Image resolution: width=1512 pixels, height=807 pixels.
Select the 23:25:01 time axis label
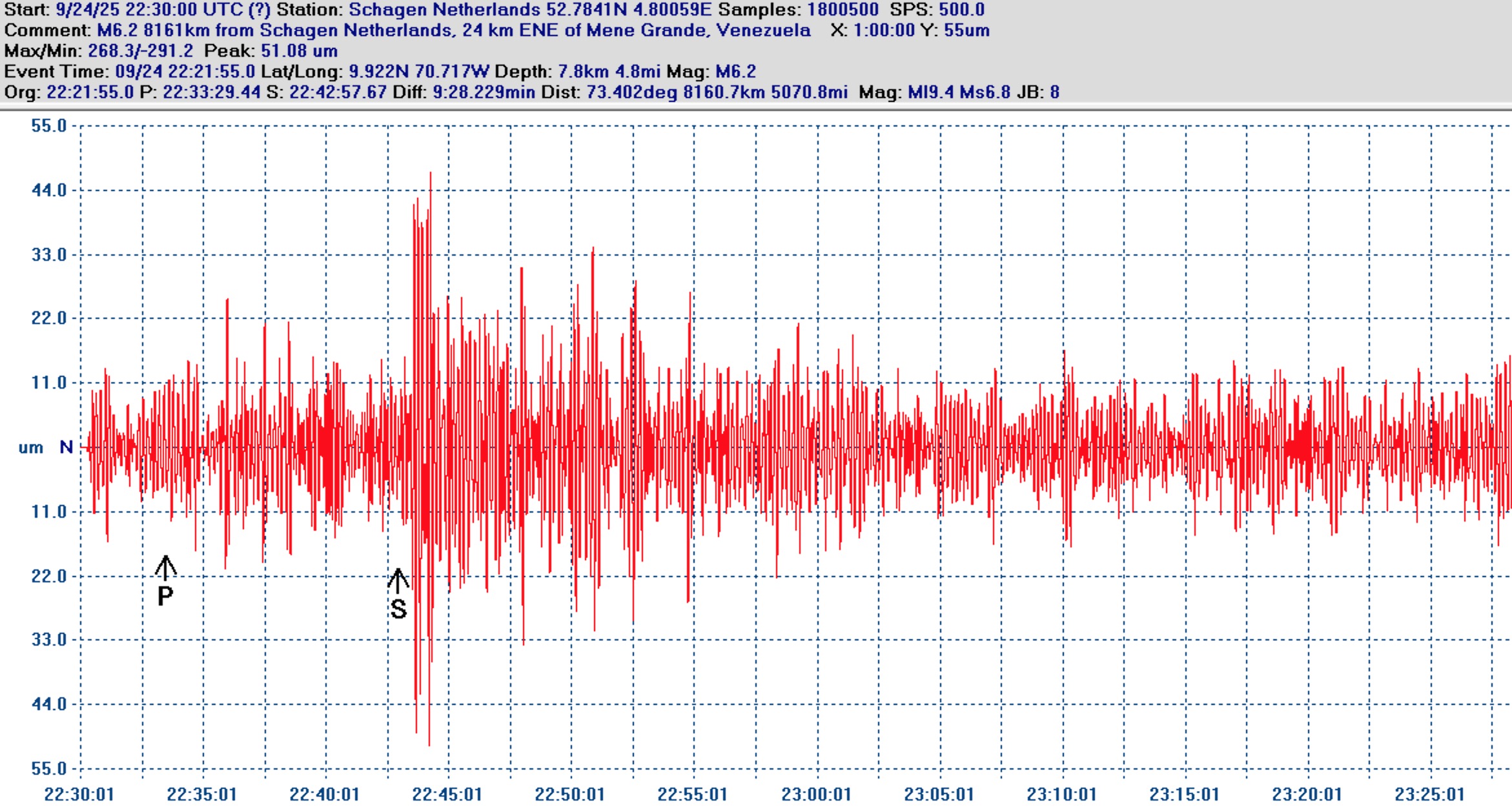[1429, 794]
